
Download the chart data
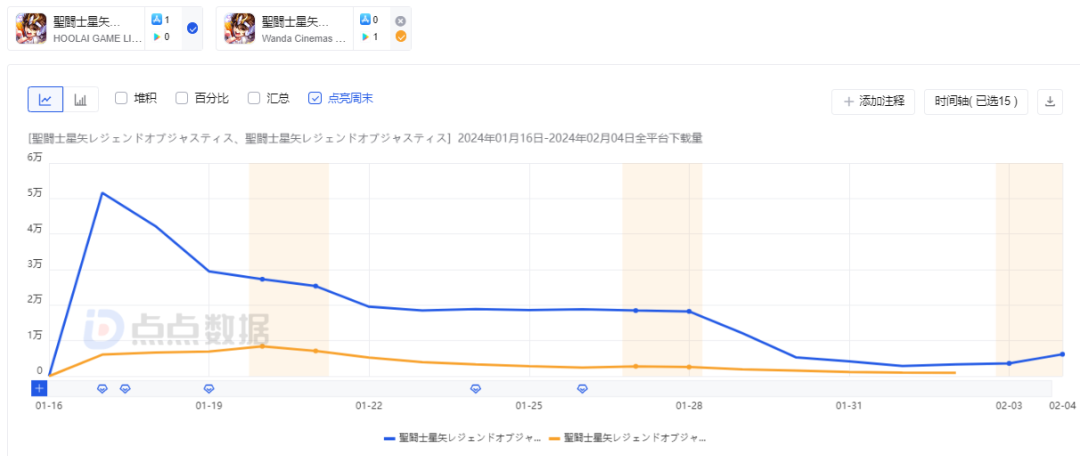tap(1050, 101)
